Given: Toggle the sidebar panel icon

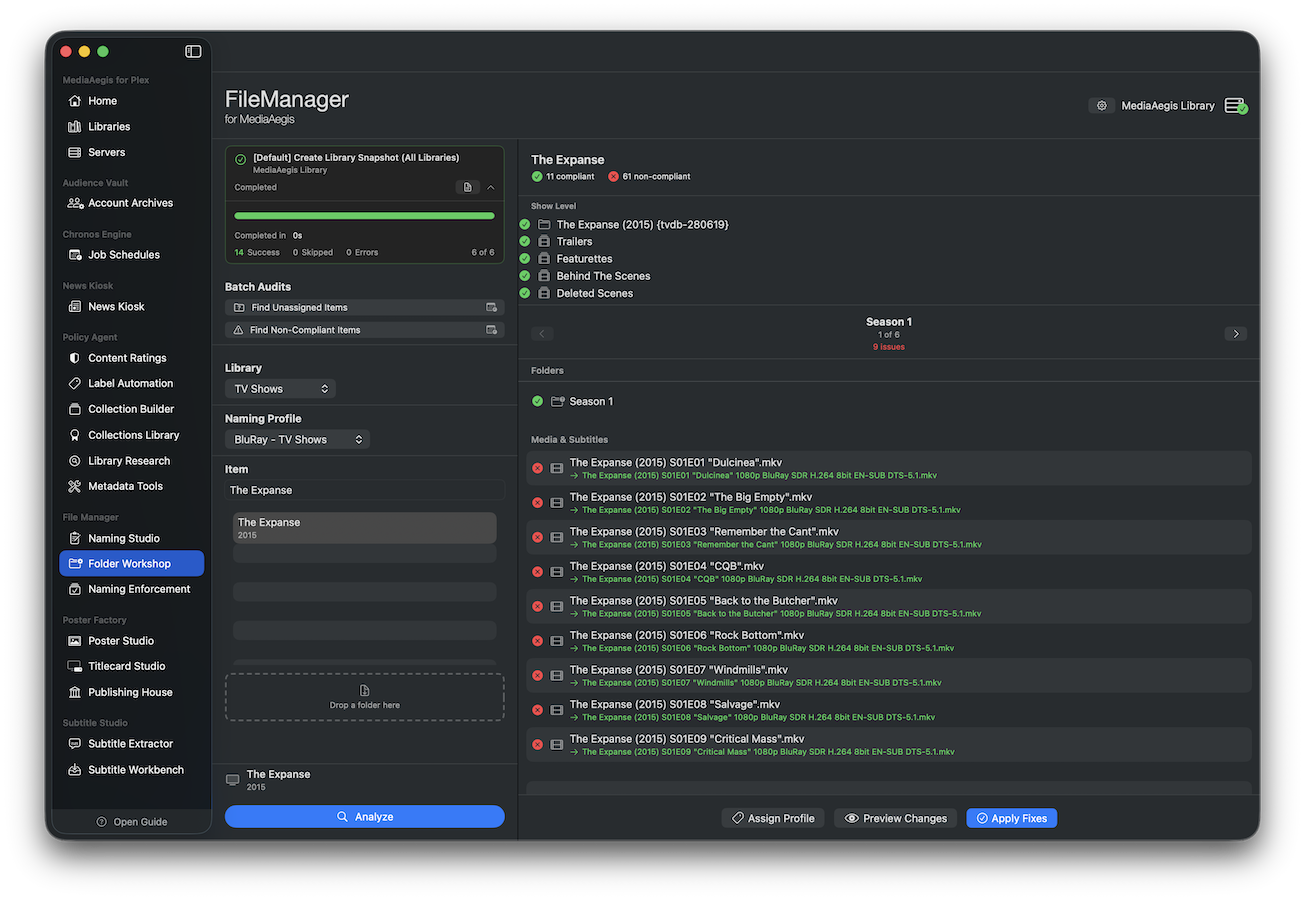Looking at the screenshot, I should (193, 51).
